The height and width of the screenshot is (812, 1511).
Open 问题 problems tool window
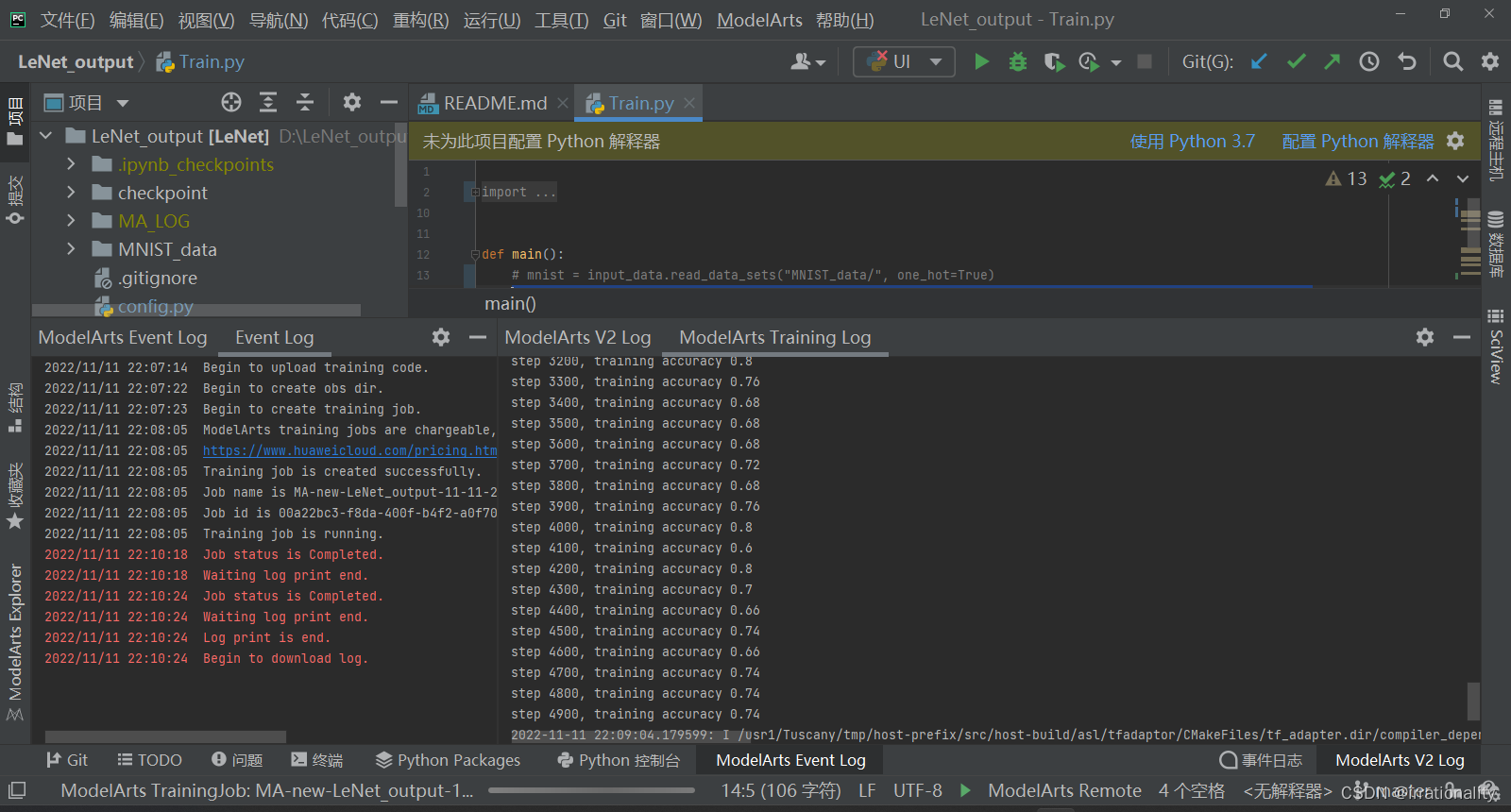237,760
